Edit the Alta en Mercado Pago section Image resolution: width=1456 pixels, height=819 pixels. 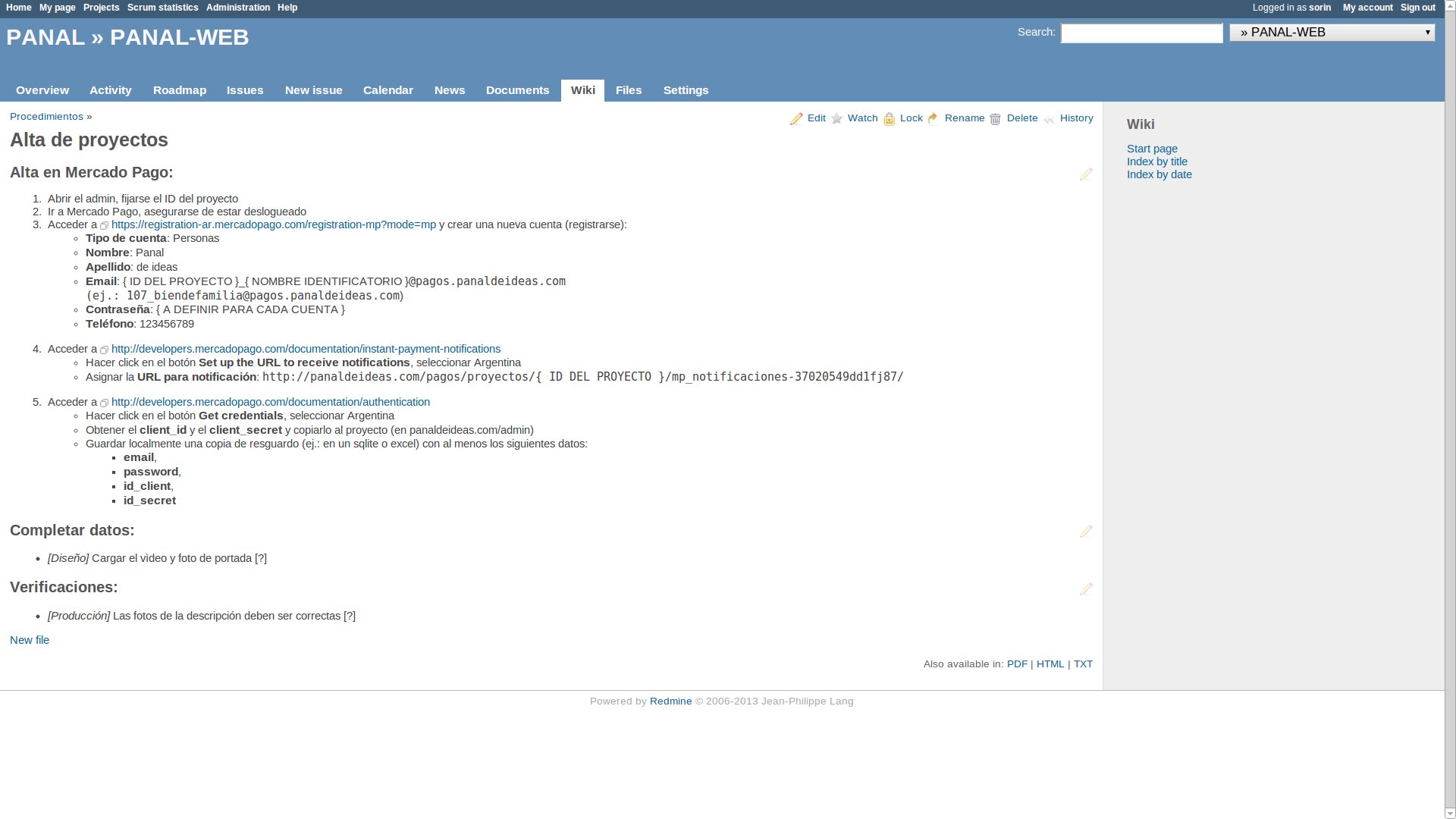tap(1086, 174)
